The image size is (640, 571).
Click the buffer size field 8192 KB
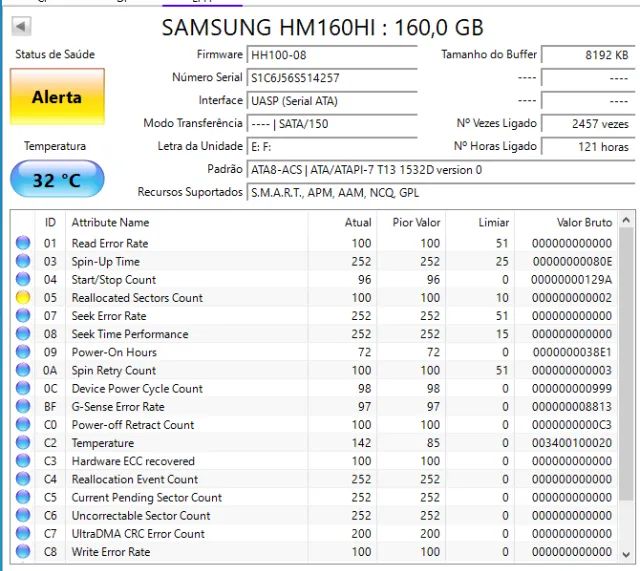(x=588, y=55)
